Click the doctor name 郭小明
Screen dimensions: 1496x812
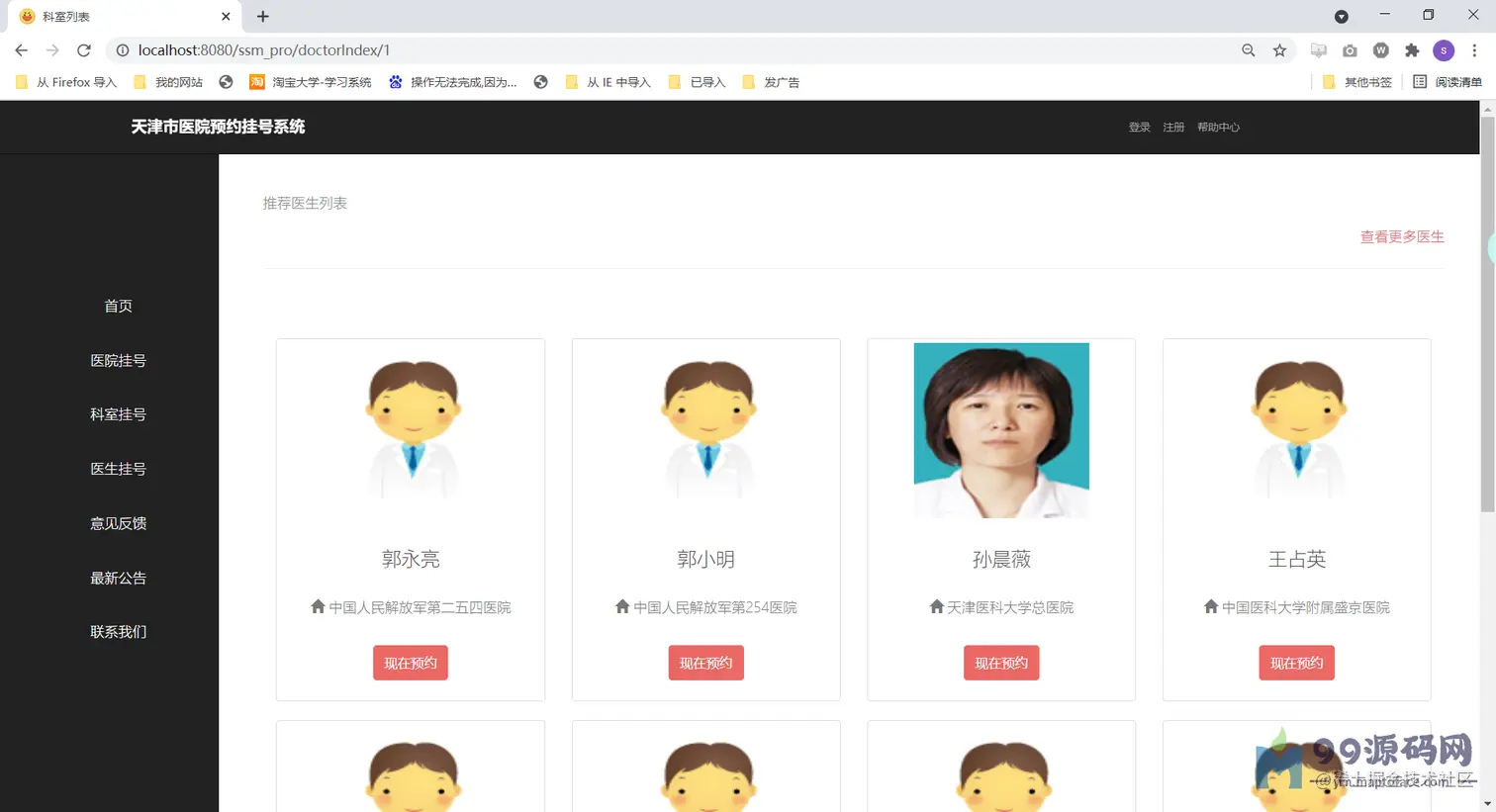(706, 560)
